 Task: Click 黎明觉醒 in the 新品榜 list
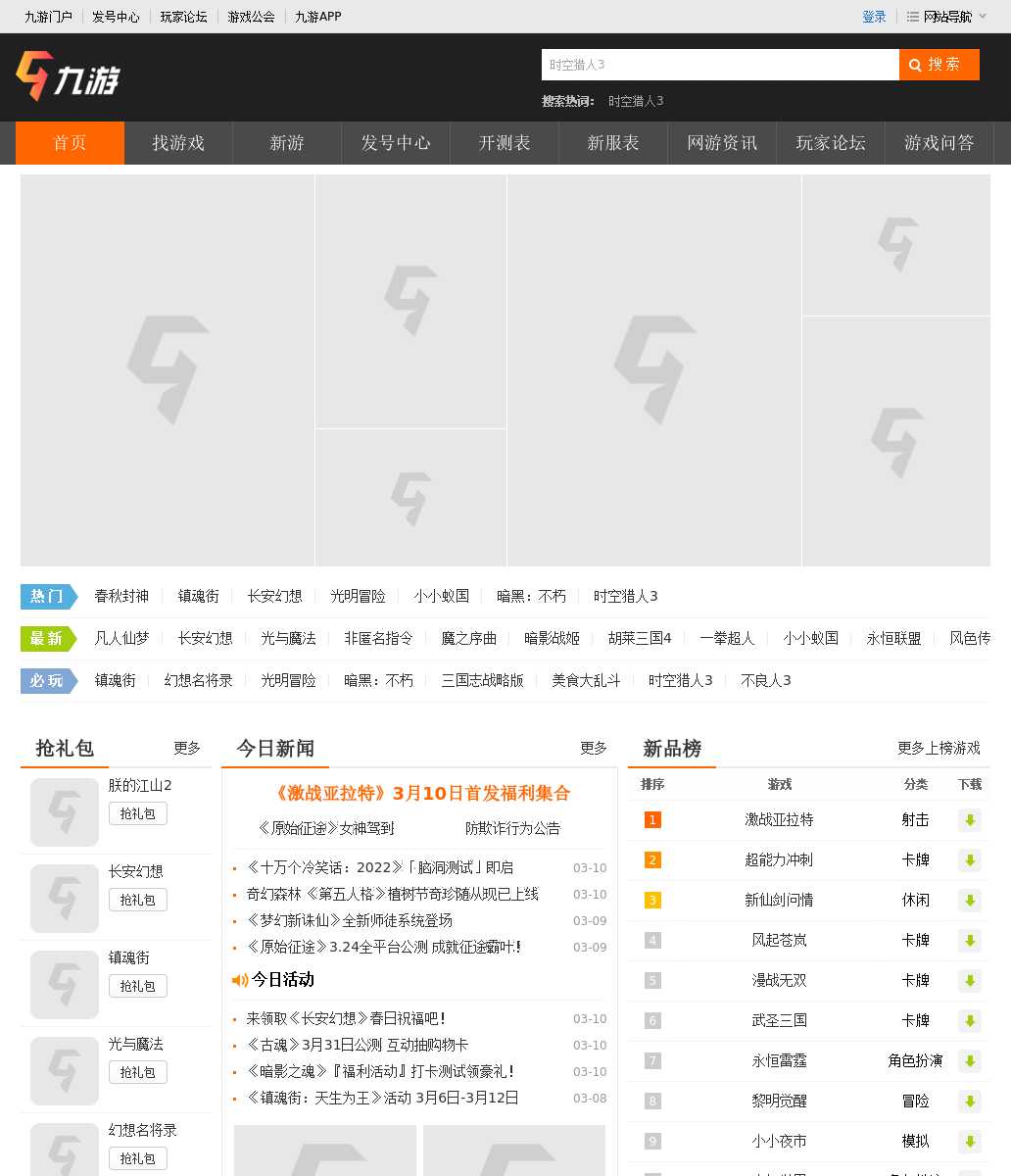[x=779, y=1101]
